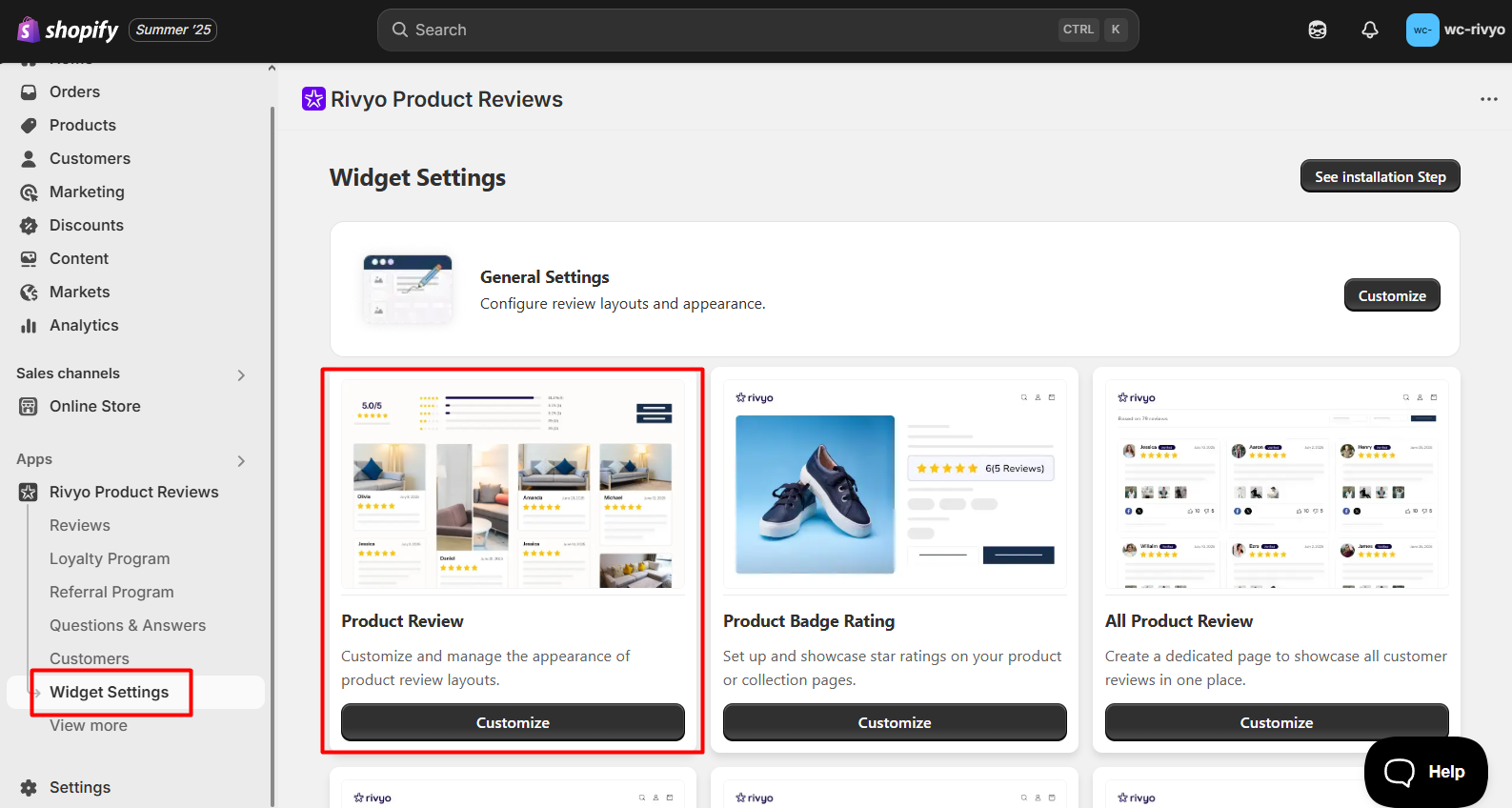Click the Markets globe icon
The image size is (1512, 808).
click(29, 293)
